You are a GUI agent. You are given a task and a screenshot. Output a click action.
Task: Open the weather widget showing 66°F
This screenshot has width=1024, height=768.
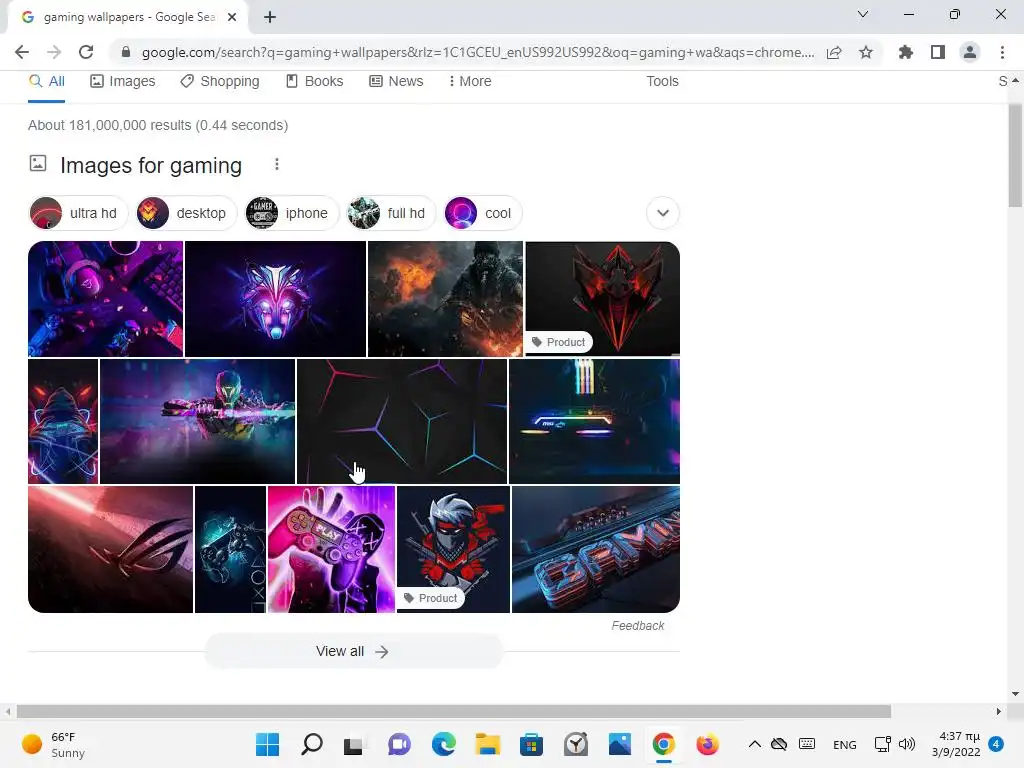(x=54, y=744)
